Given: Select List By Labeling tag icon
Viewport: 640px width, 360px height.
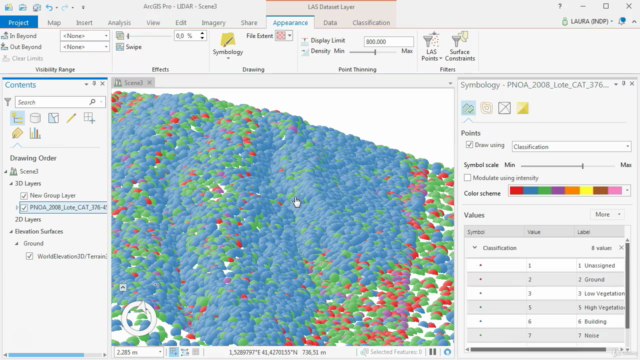Looking at the screenshot, I should (x=18, y=133).
